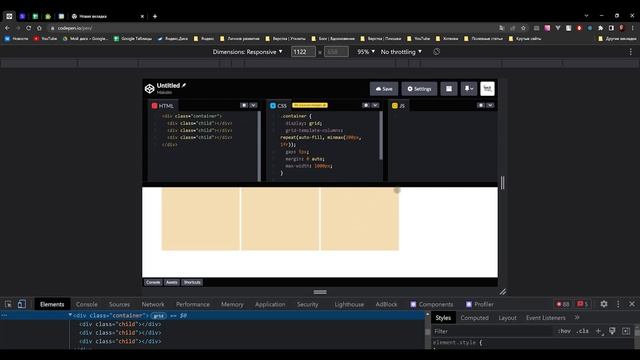The height and width of the screenshot is (360, 640).
Task: Click the styles Filter input
Action: [492, 331]
